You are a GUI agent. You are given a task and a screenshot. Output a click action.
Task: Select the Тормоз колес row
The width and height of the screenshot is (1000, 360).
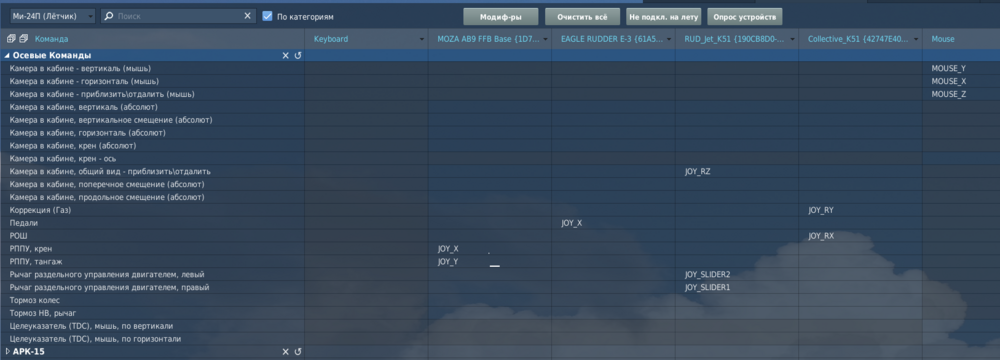tap(152, 301)
